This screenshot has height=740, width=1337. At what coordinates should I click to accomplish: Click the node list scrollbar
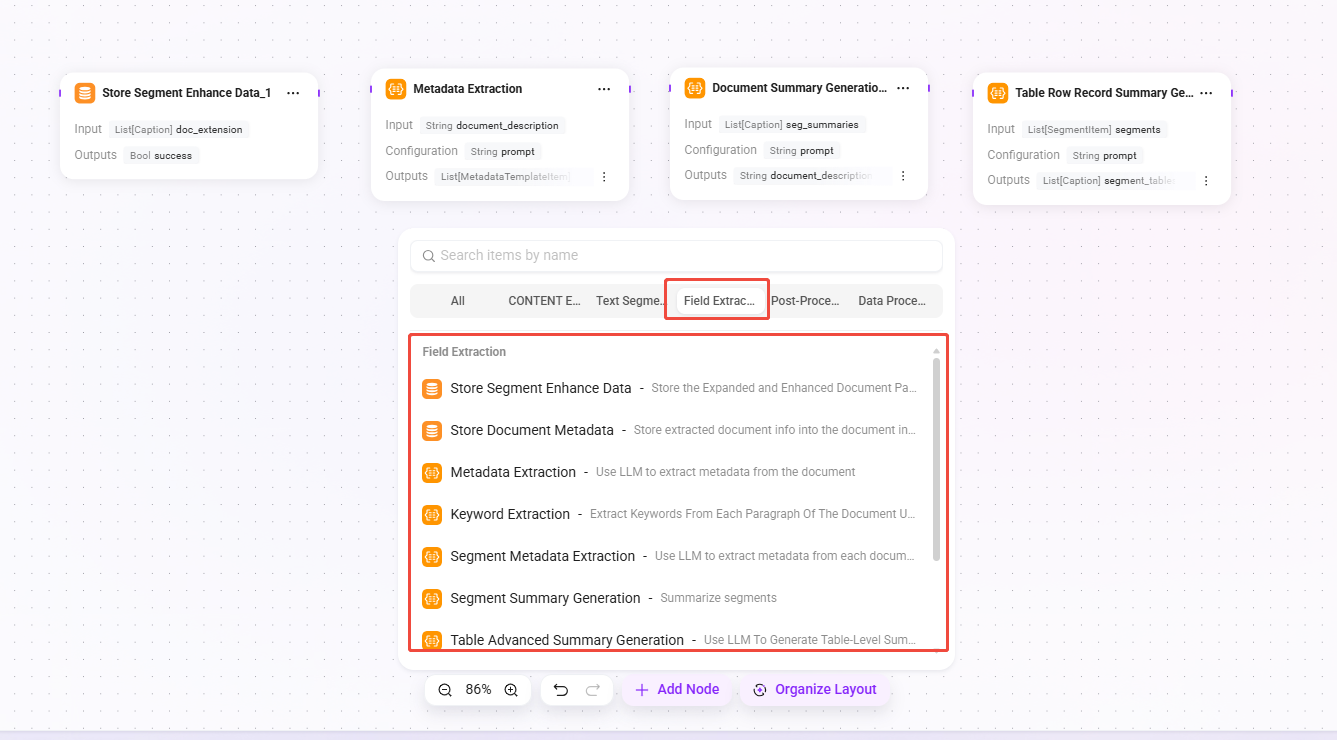(936, 458)
